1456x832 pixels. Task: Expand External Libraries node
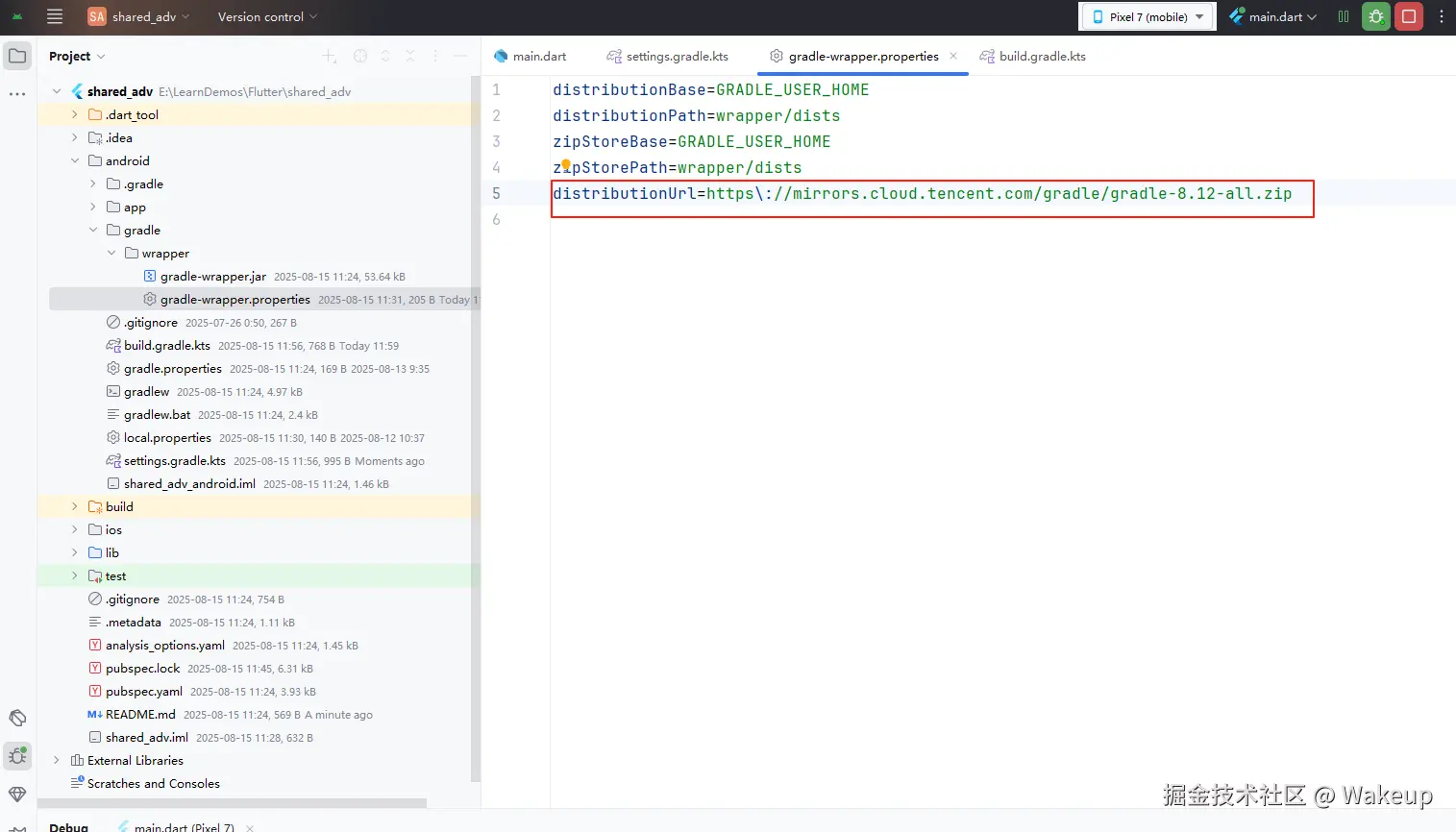point(57,760)
